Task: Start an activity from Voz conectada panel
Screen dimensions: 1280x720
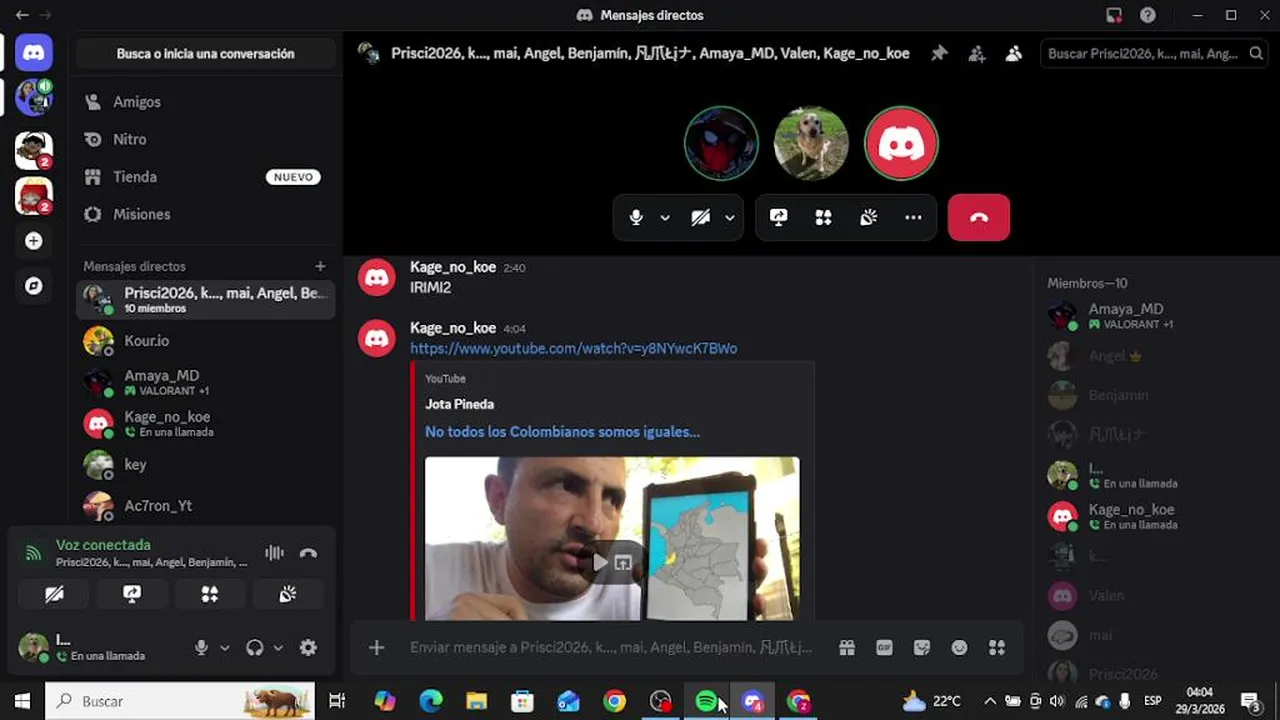Action: [210, 594]
